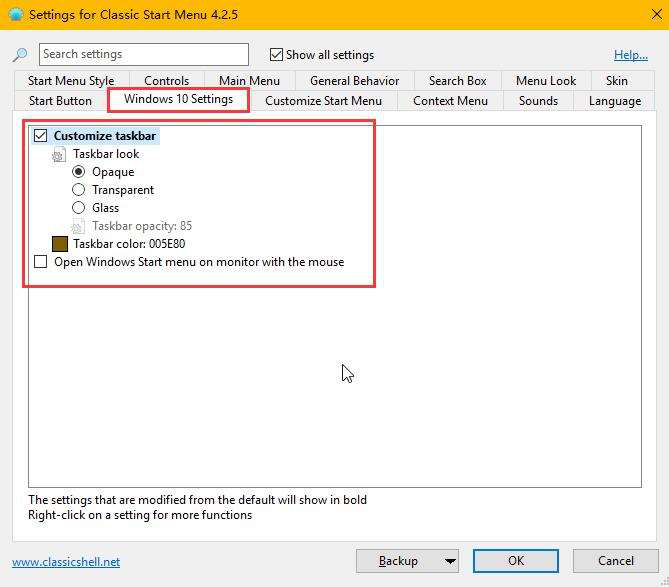Click the brown Taskbar color swatch
The image size is (669, 587).
click(60, 244)
